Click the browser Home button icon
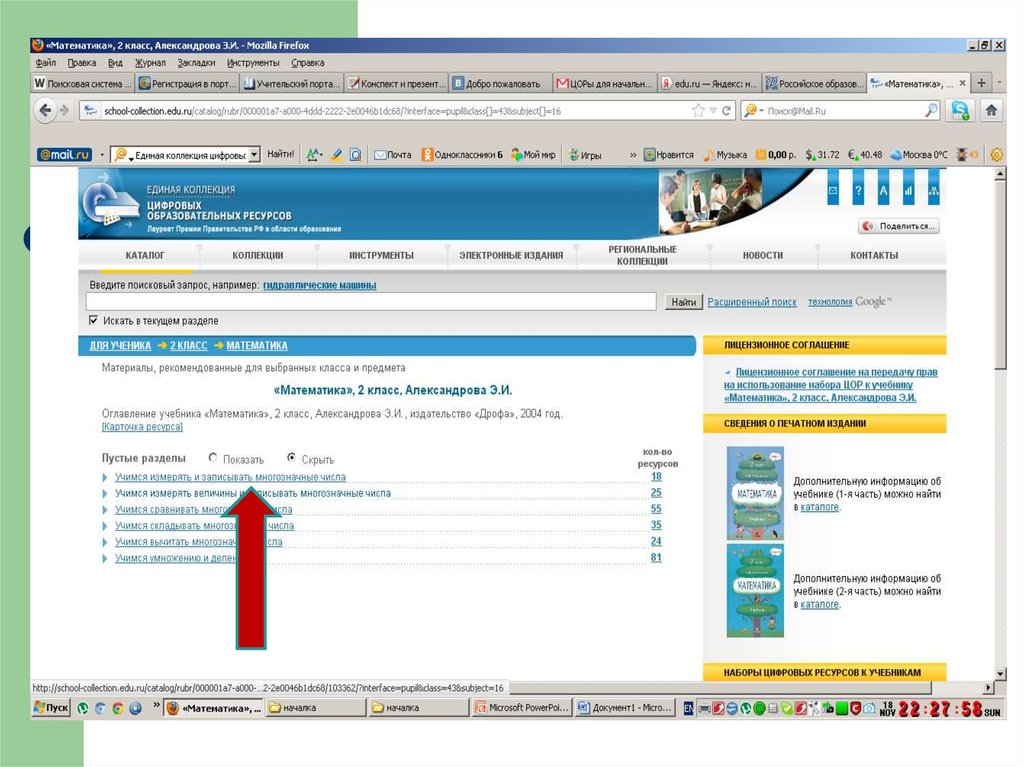The image size is (1024, 767). click(991, 111)
